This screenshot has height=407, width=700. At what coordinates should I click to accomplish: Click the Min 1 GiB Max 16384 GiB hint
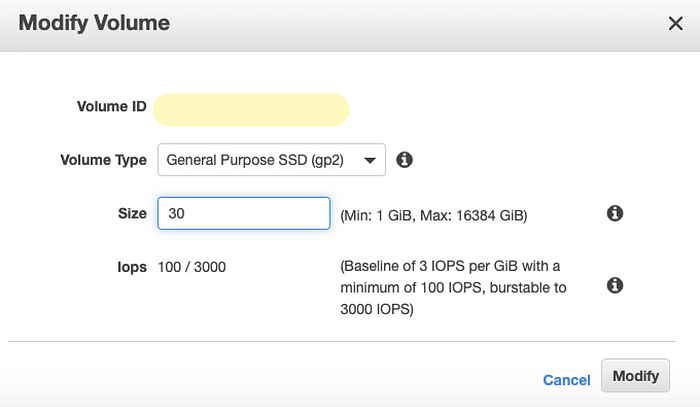(x=434, y=216)
